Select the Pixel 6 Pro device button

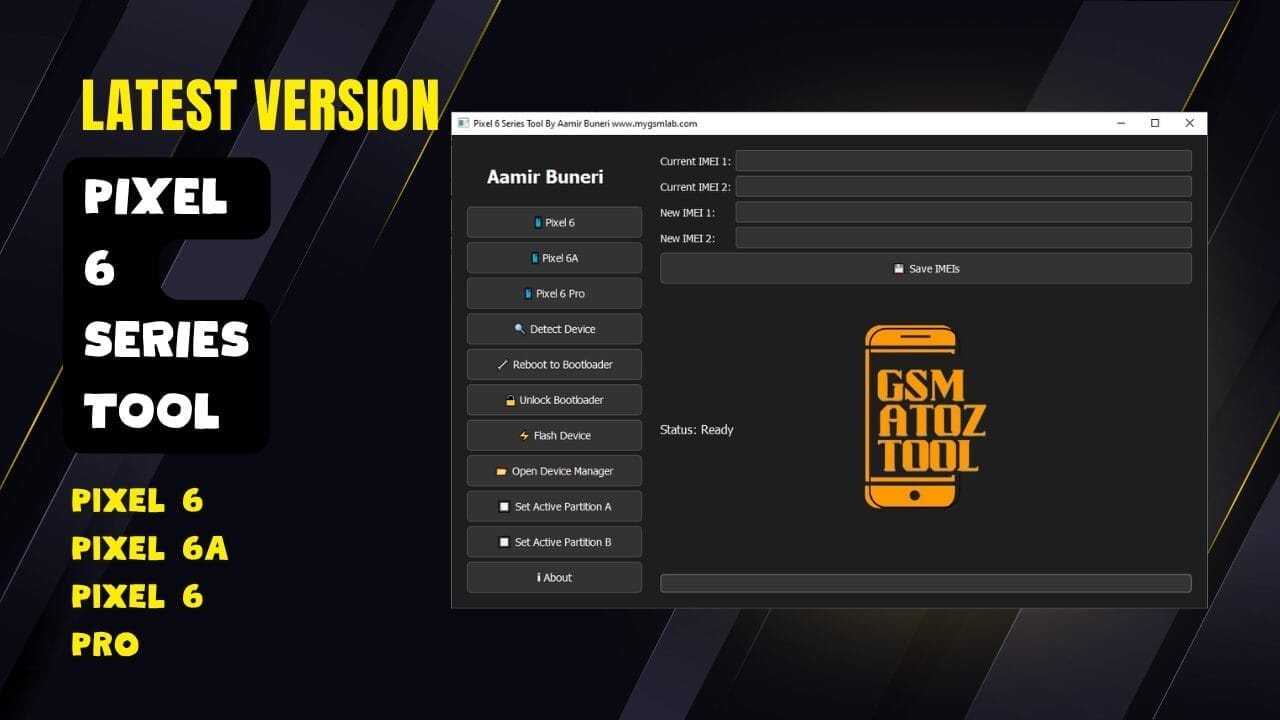(554, 293)
